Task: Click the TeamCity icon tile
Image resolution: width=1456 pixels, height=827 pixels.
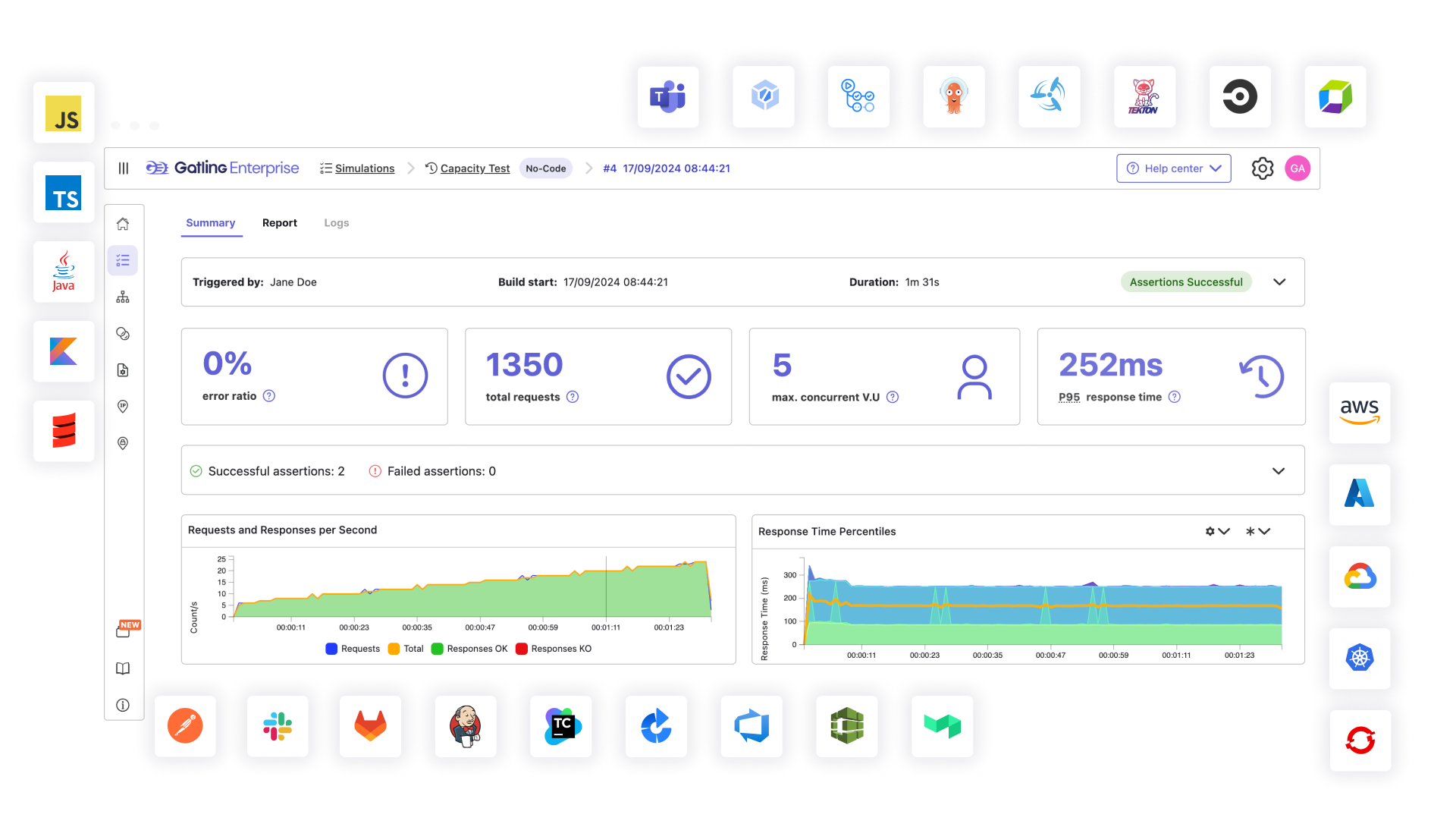Action: [x=561, y=726]
